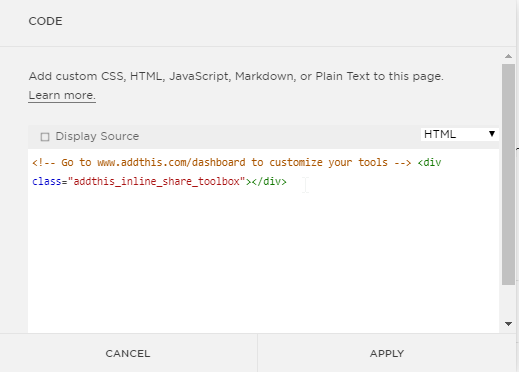Click the CANCEL button

[128, 353]
